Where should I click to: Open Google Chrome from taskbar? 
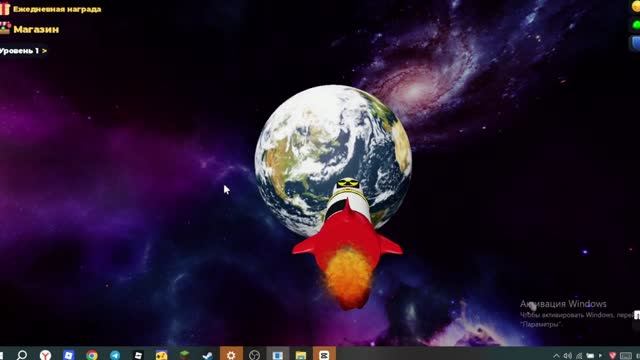tap(92, 355)
